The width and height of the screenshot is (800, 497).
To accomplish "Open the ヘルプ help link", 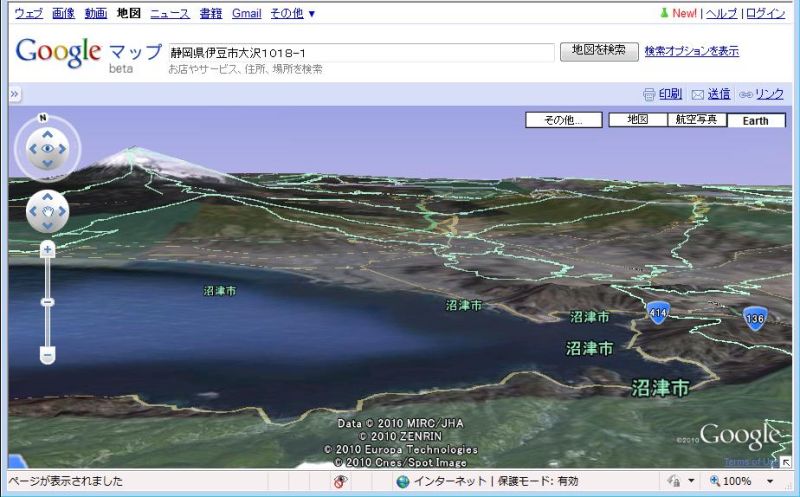I will pyautogui.click(x=721, y=14).
